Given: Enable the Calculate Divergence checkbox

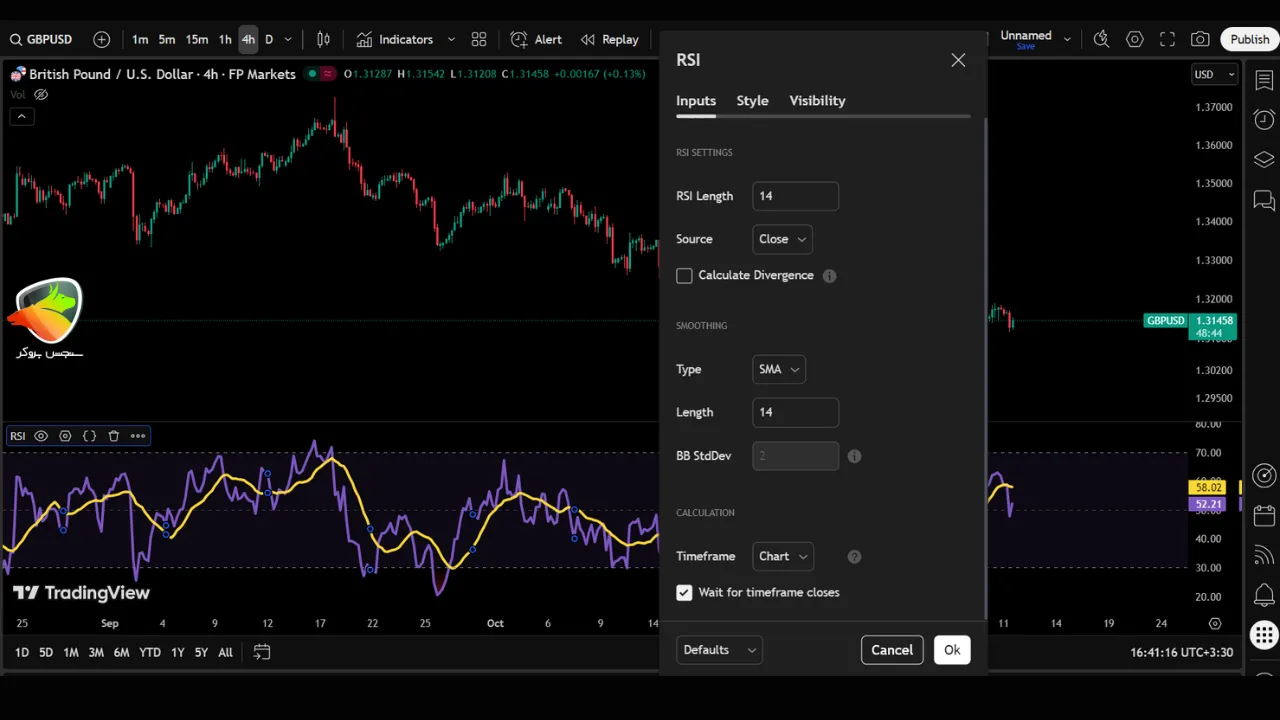Looking at the screenshot, I should [x=684, y=276].
